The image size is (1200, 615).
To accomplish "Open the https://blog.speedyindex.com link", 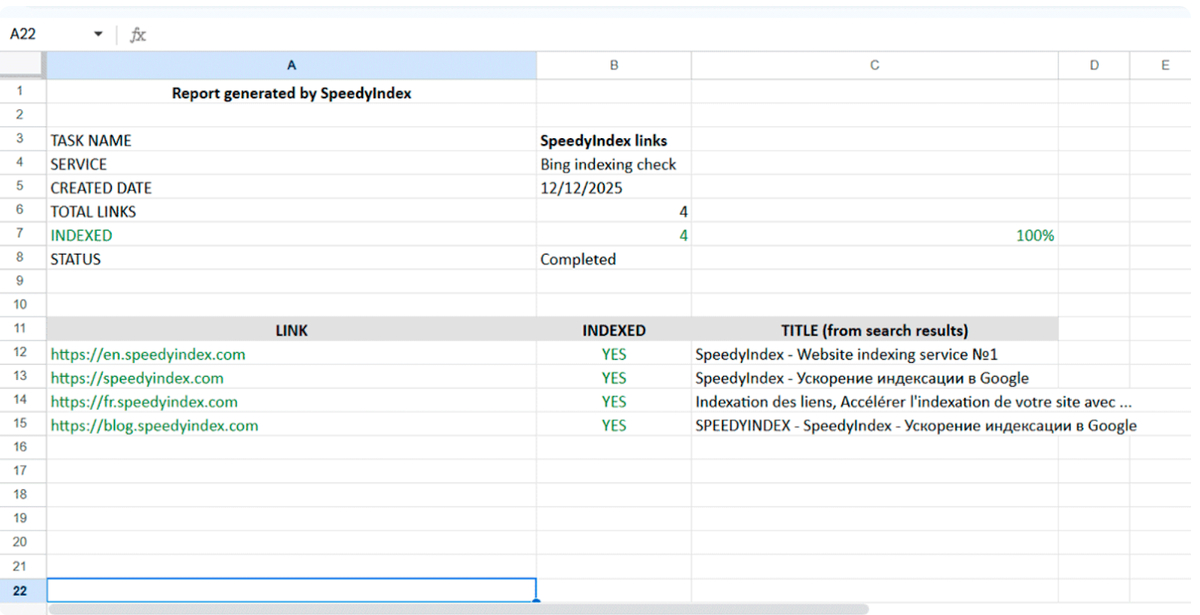I will [x=154, y=426].
